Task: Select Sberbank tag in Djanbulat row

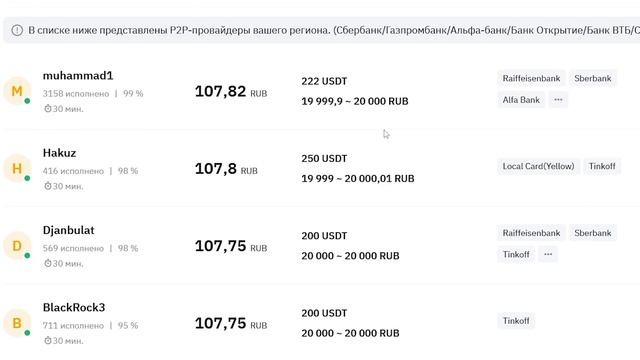Action: (593, 233)
